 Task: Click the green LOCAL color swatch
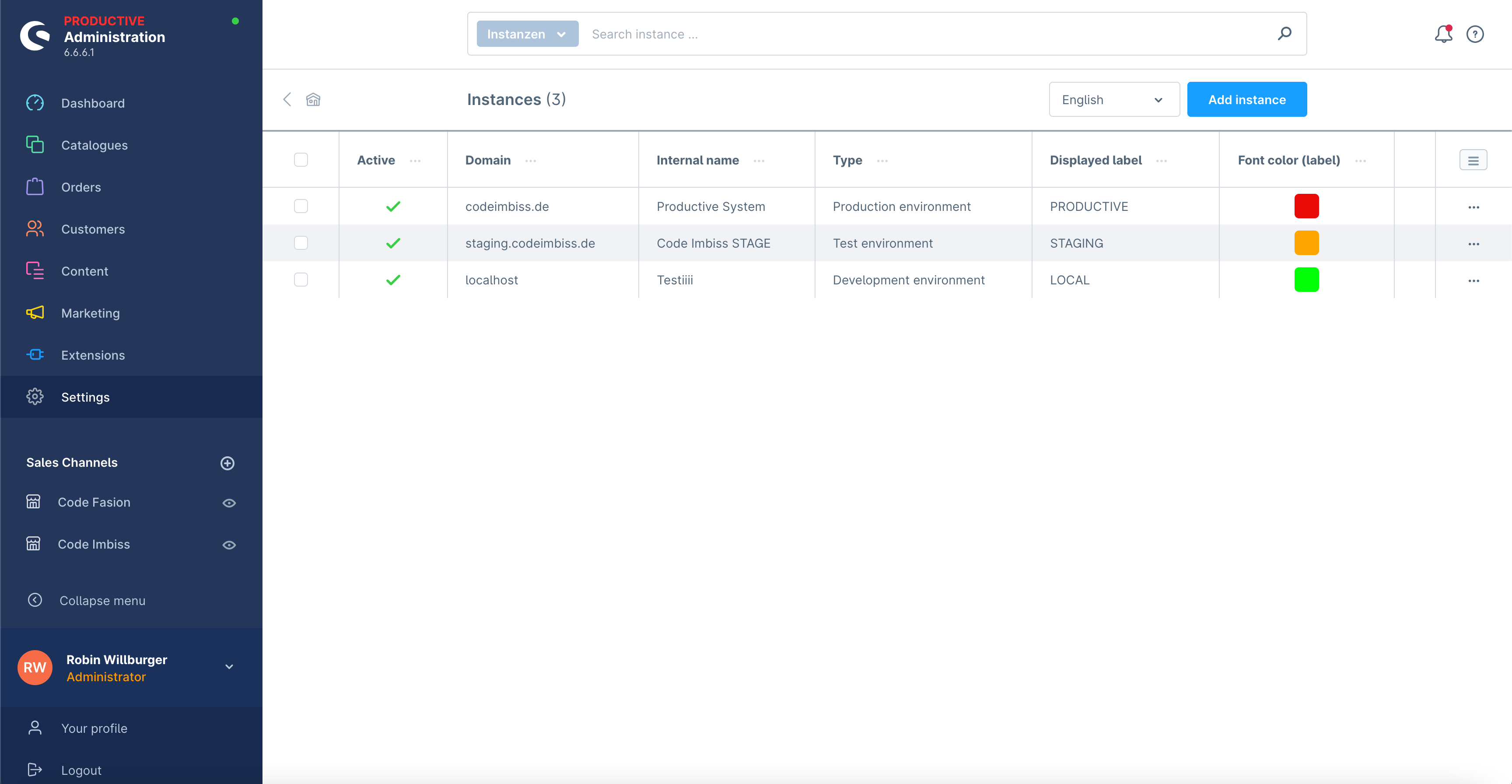(x=1306, y=279)
